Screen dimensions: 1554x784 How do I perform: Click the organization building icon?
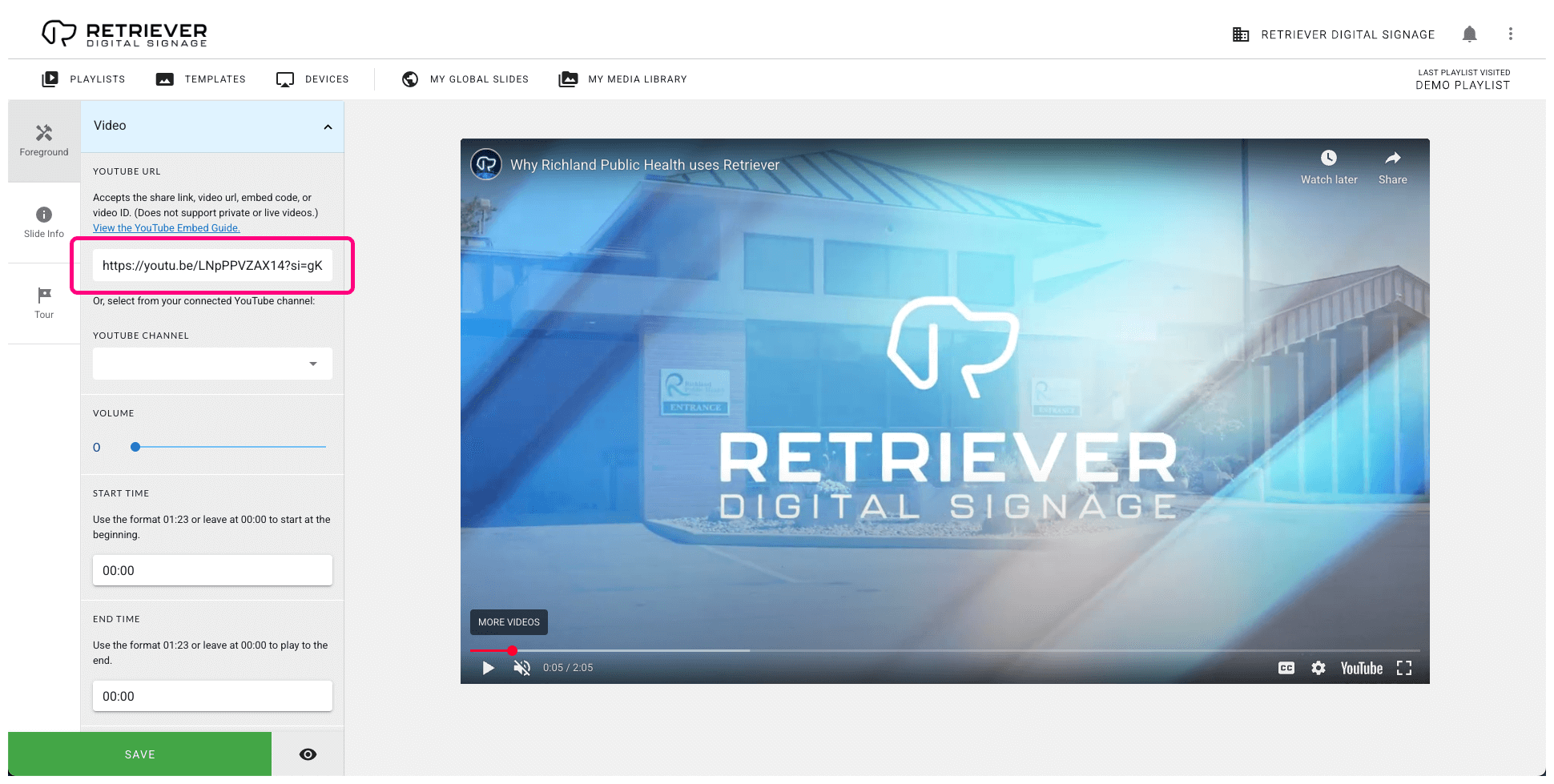point(1241,34)
